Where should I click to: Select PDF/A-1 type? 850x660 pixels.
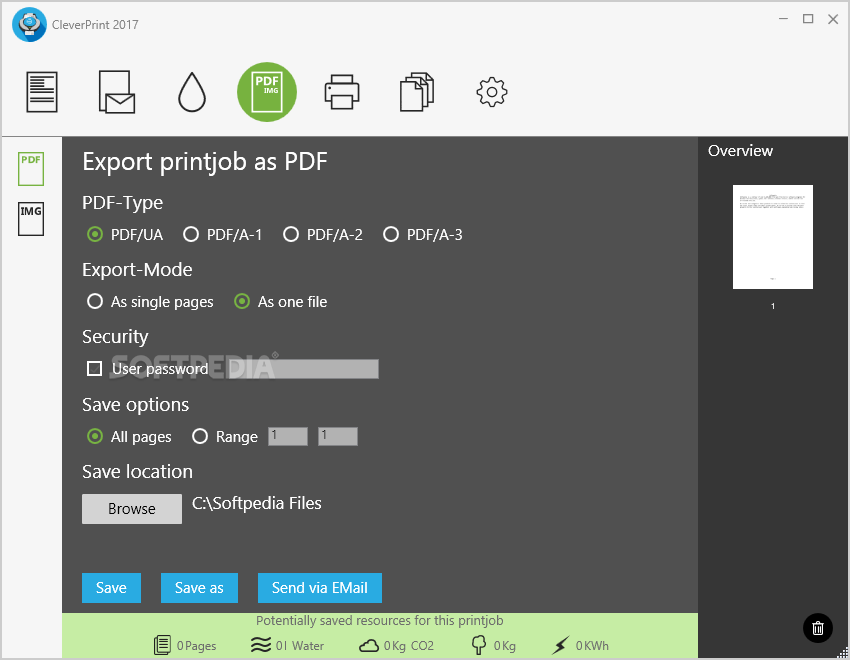(223, 235)
